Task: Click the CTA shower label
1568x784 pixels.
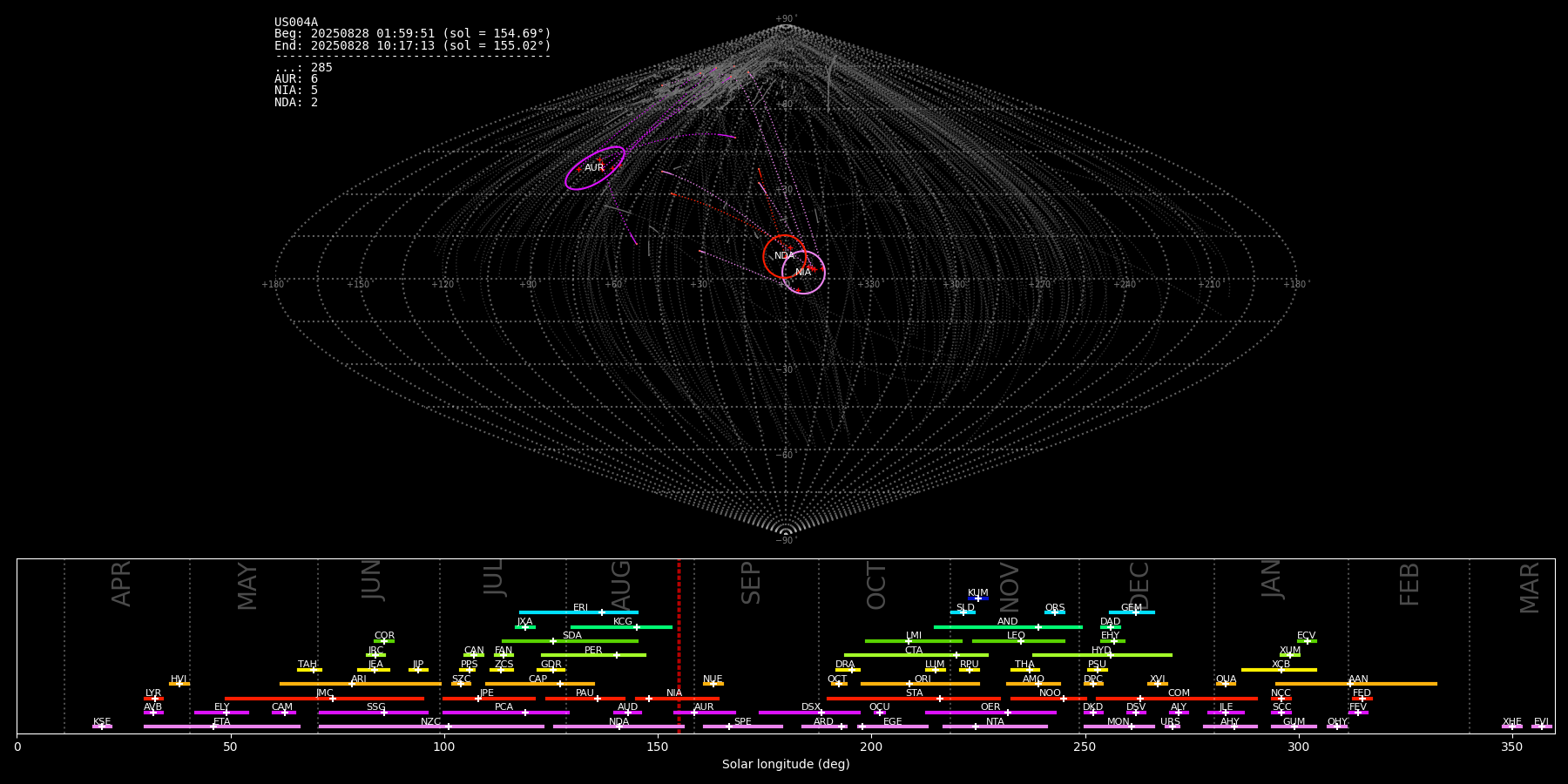Action: pyautogui.click(x=914, y=651)
